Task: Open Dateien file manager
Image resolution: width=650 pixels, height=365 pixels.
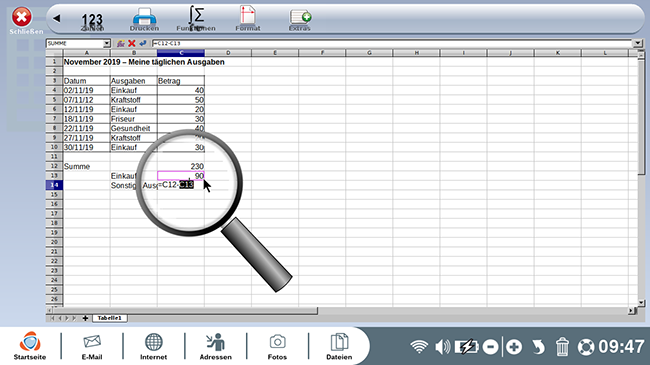Action: tap(339, 347)
